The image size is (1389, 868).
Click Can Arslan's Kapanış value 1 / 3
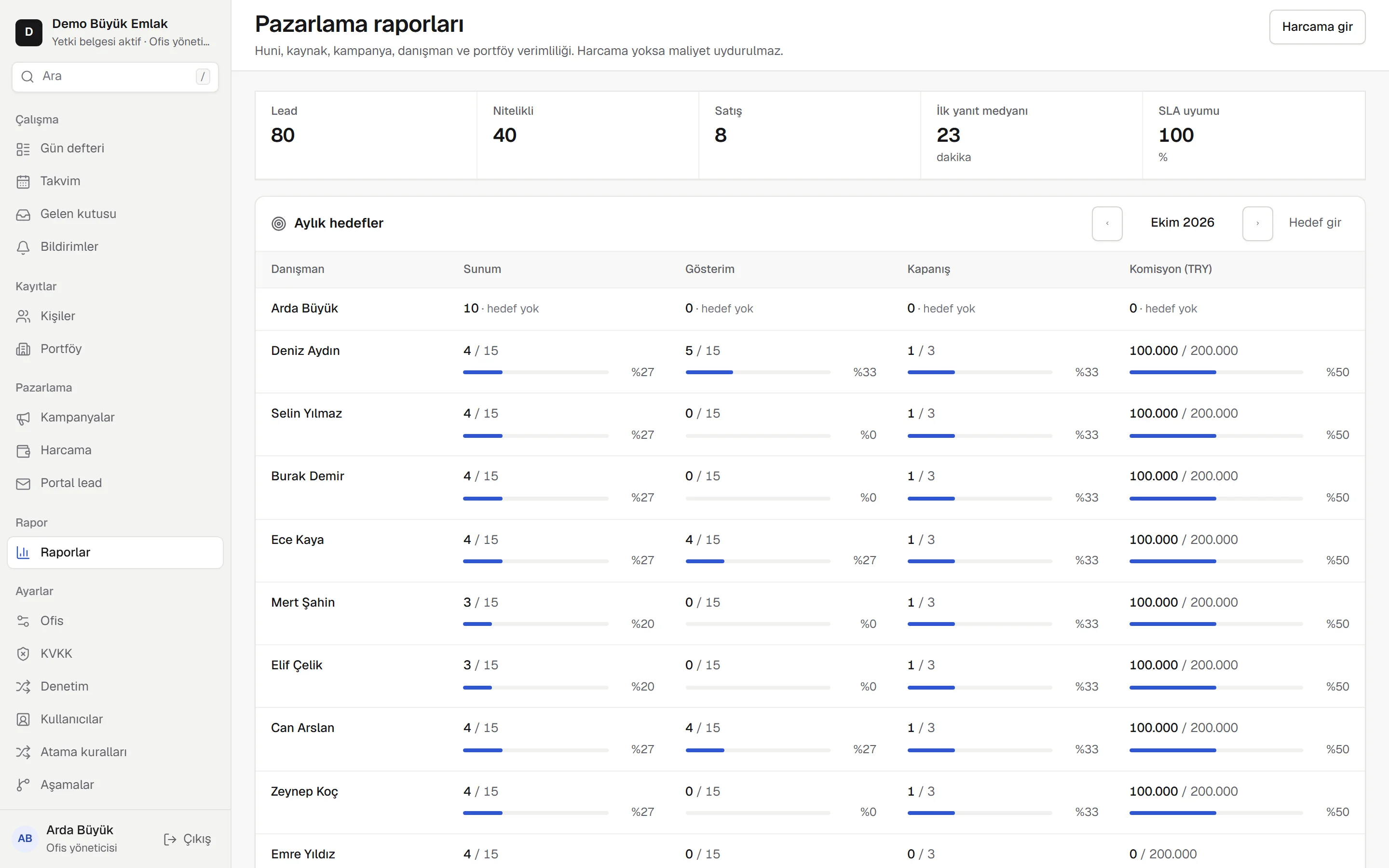click(921, 728)
